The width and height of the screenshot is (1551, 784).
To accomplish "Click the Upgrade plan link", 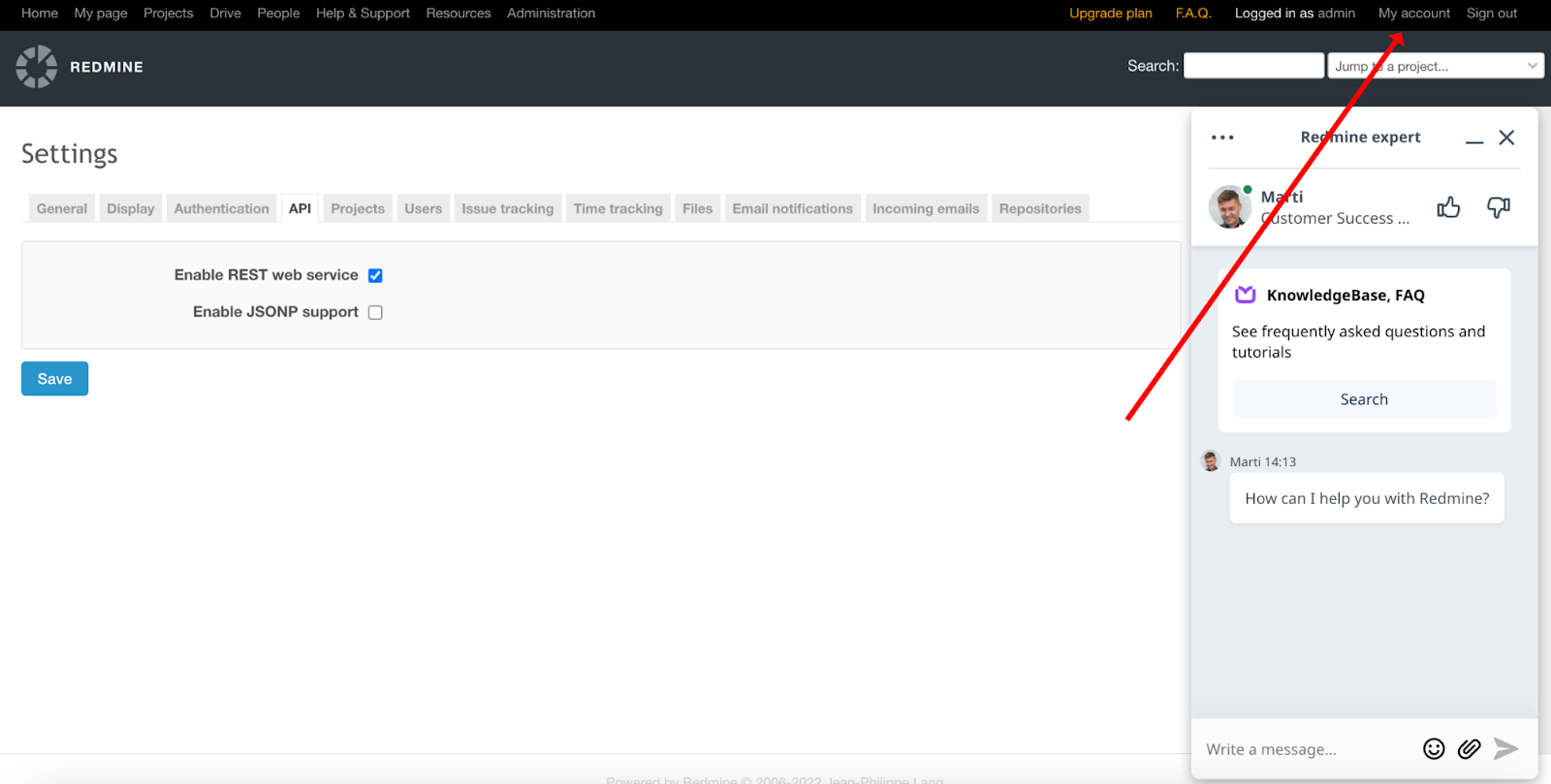I will [x=1111, y=13].
